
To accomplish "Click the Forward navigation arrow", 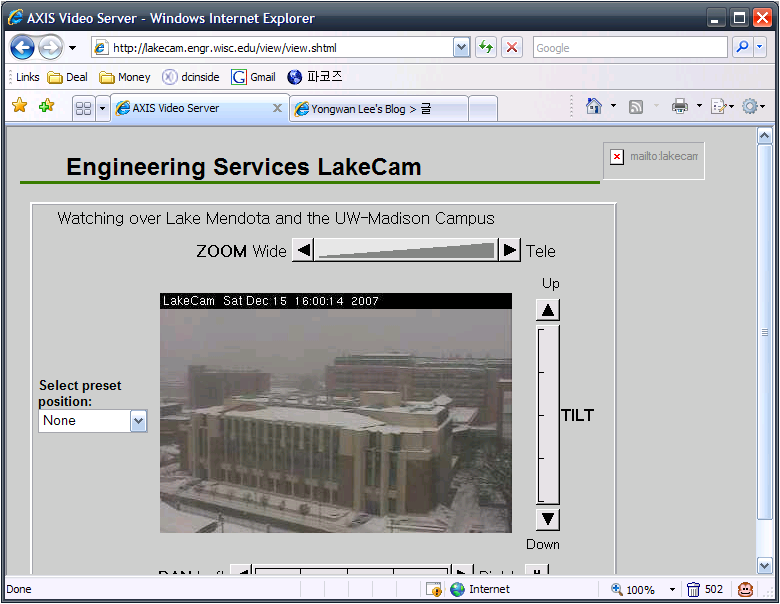I will coord(50,48).
